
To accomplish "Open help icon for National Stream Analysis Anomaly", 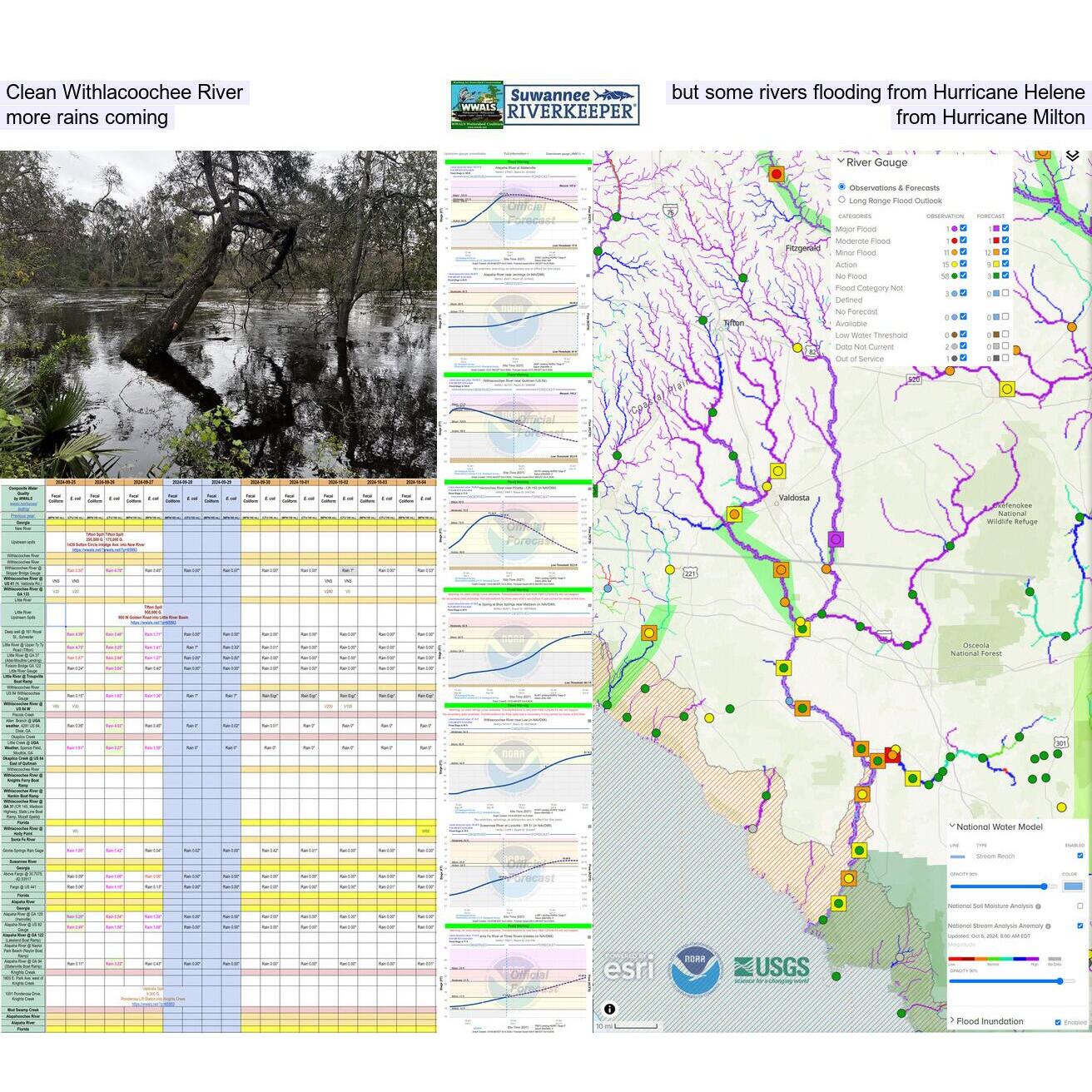I will [x=1048, y=926].
